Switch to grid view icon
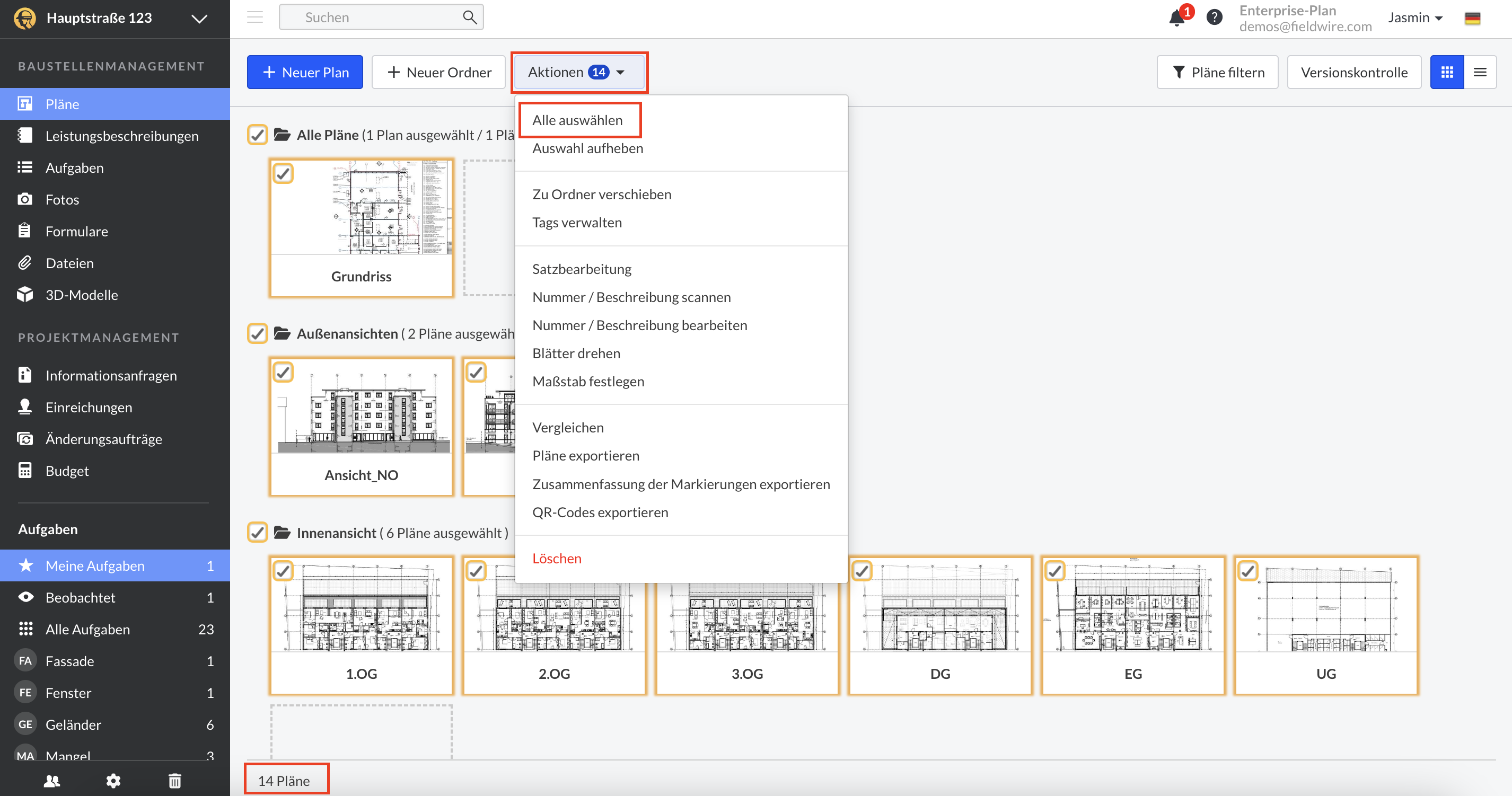 [1447, 72]
